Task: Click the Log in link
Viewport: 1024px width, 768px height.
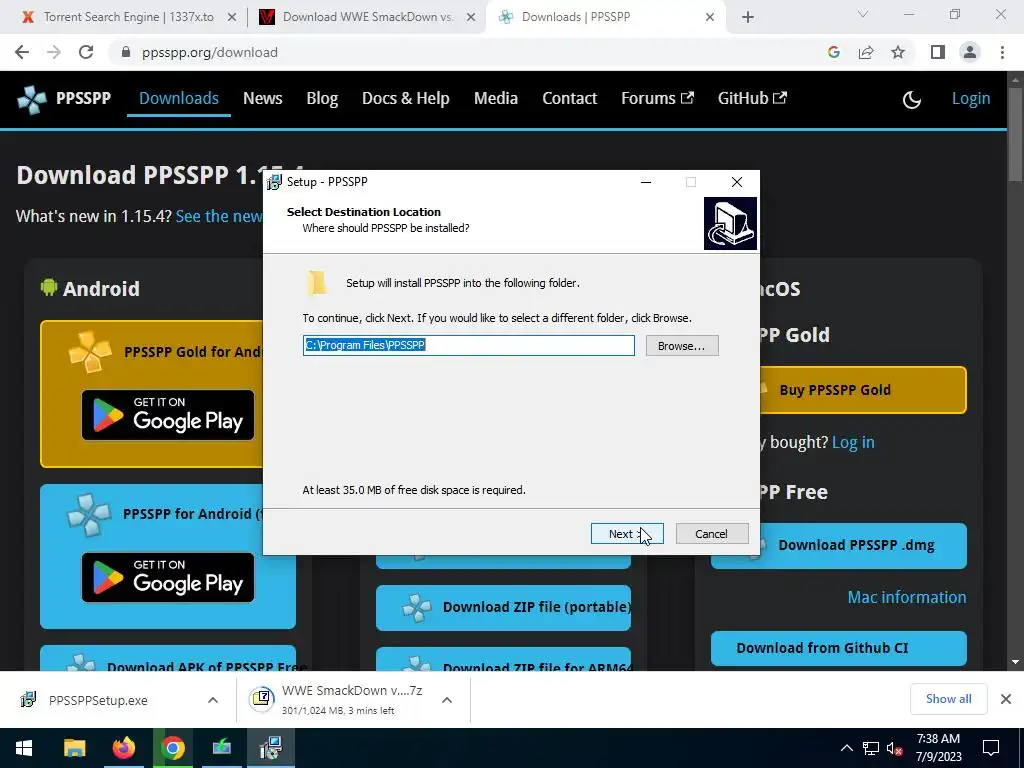Action: pos(853,442)
